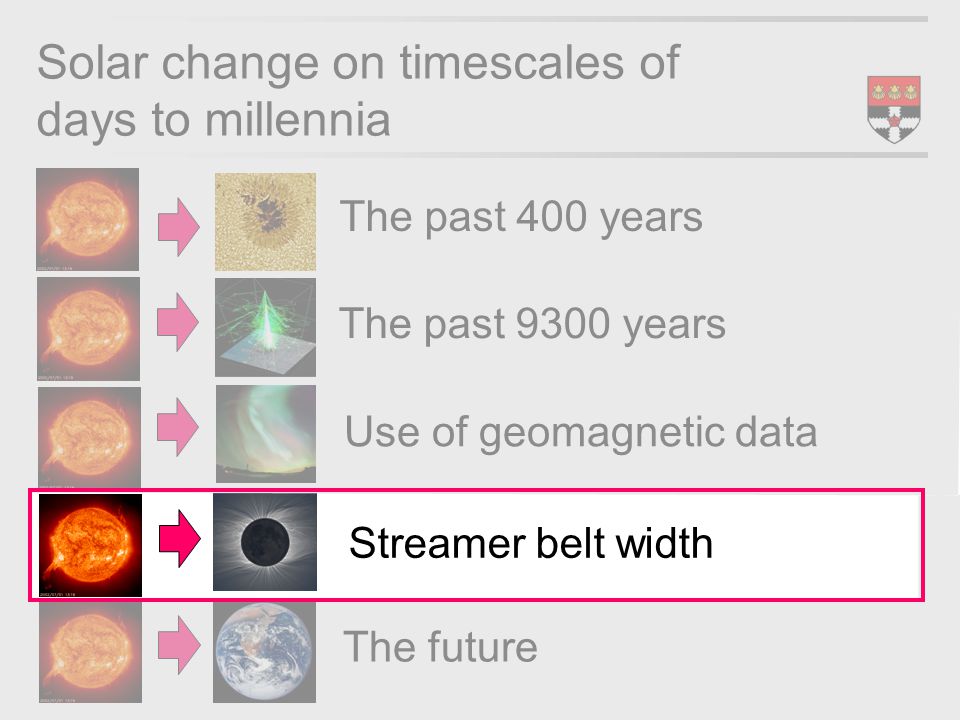The height and width of the screenshot is (720, 960).
Task: Click the sunspot image thumbnail
Action: (x=265, y=222)
